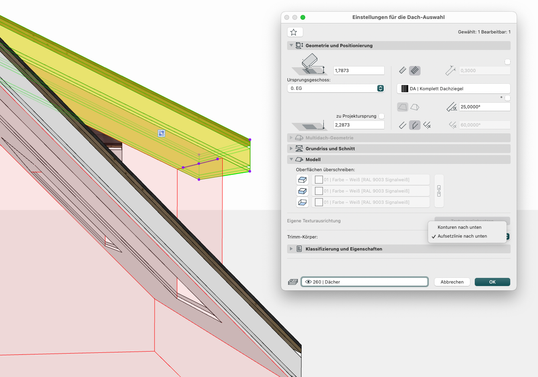Viewport: 538px width, 377px height.
Task: Open the first Farbe – Weiß surface selector
Action: [371, 180]
